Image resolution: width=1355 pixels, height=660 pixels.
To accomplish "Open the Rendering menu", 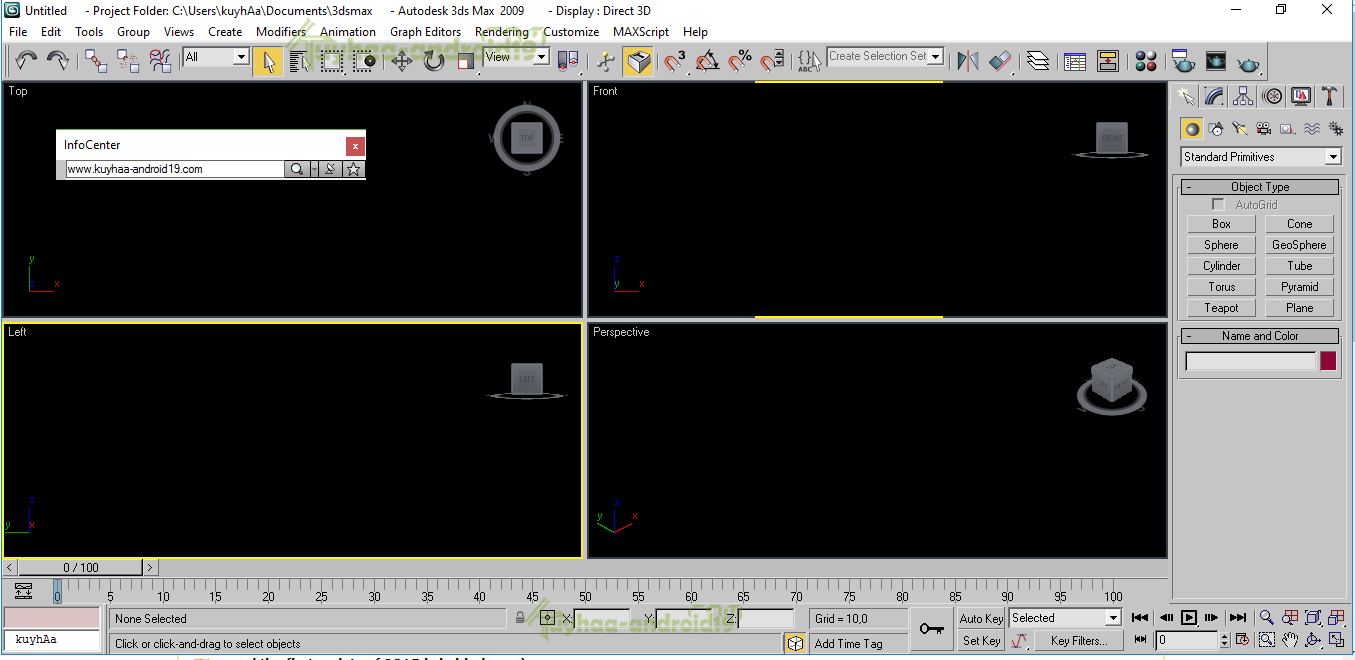I will click(502, 32).
